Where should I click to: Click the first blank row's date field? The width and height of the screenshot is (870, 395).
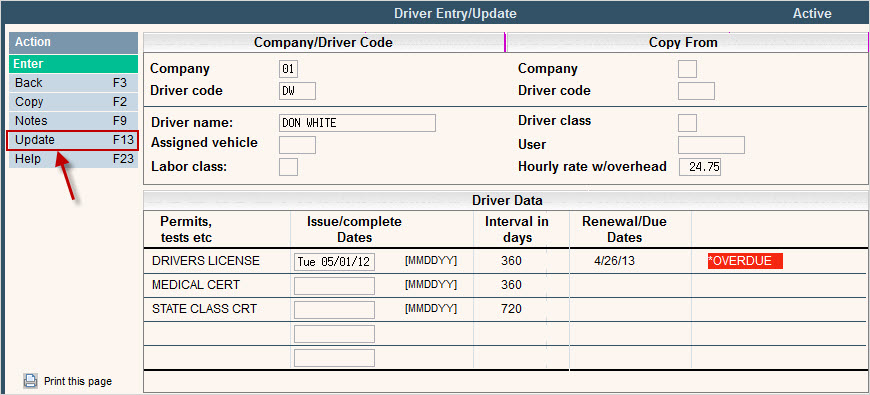point(335,334)
